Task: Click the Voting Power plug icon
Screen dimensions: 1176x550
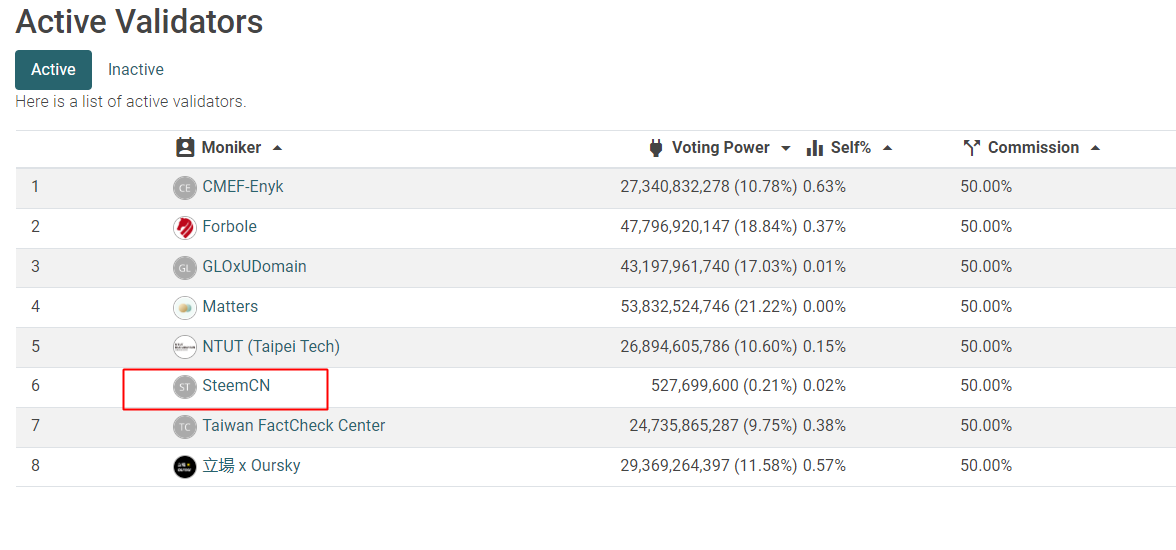Action: coord(656,148)
